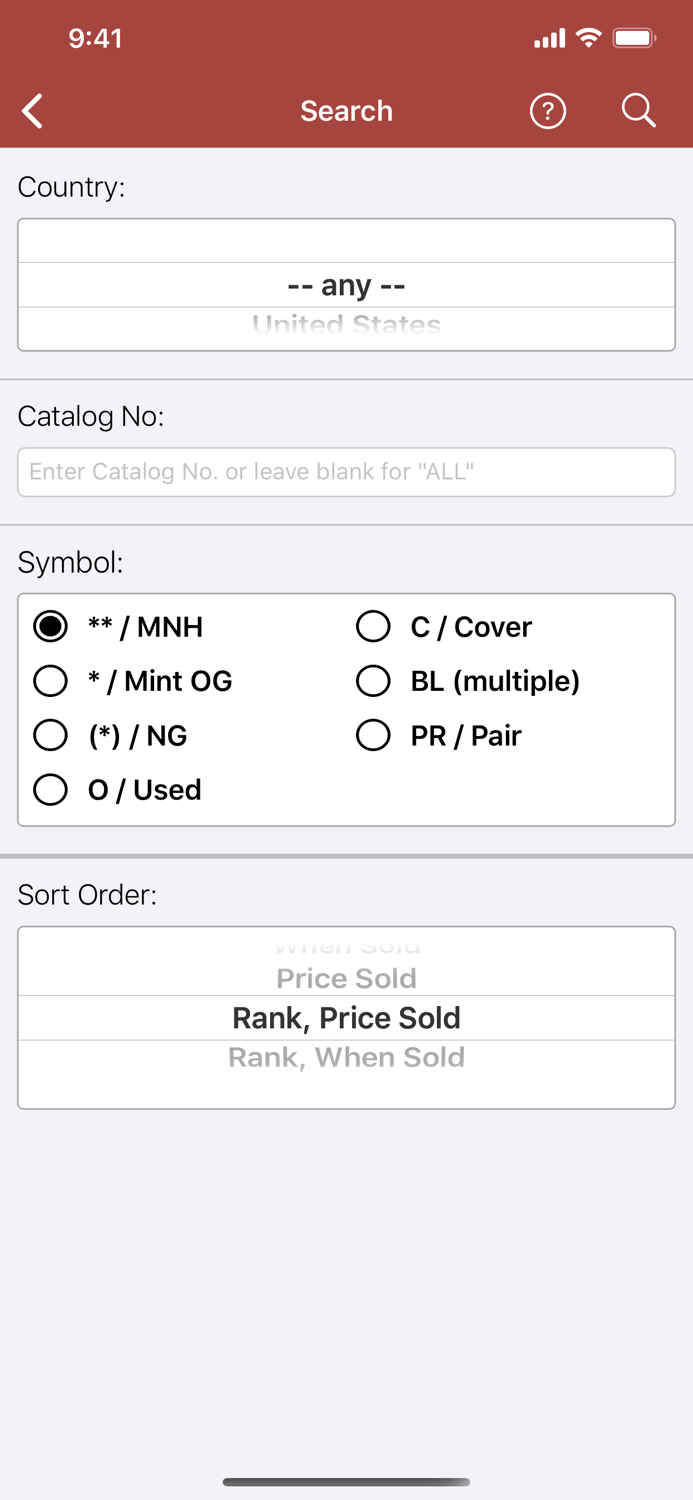Select the * / Mint OG option
Image resolution: width=693 pixels, height=1500 pixels.
pyautogui.click(x=51, y=681)
